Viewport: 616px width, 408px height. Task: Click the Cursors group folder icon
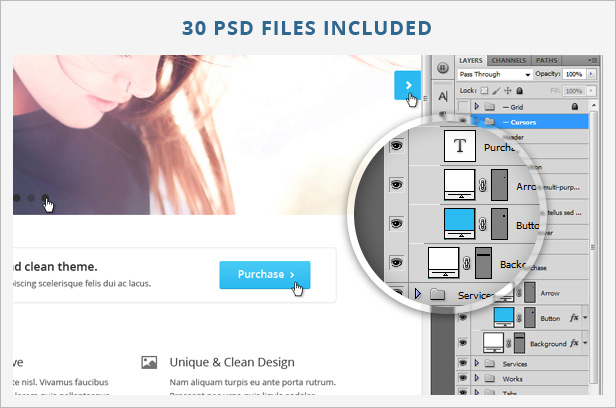coord(489,122)
